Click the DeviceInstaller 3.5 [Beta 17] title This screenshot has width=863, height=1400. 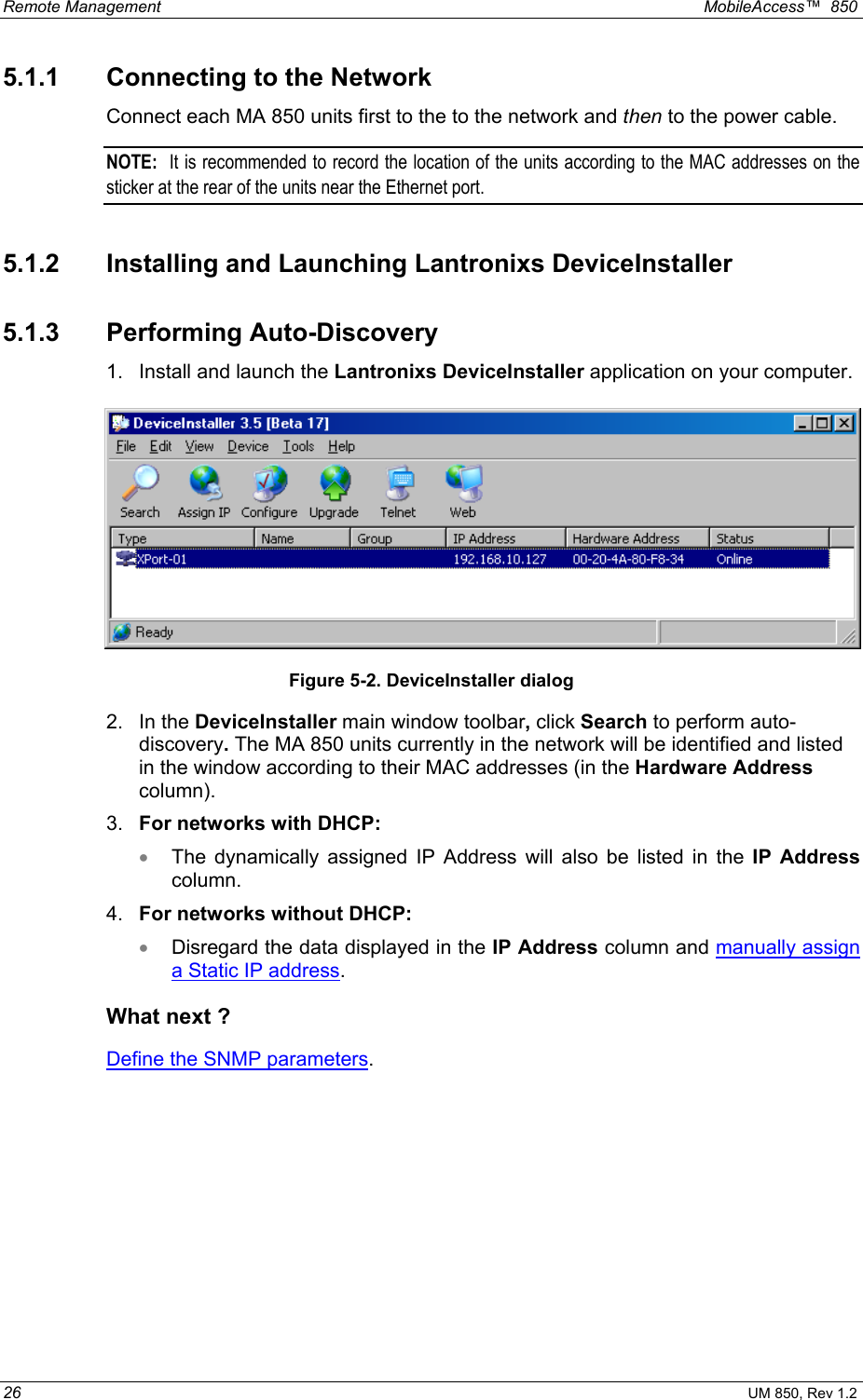pyautogui.click(x=230, y=423)
